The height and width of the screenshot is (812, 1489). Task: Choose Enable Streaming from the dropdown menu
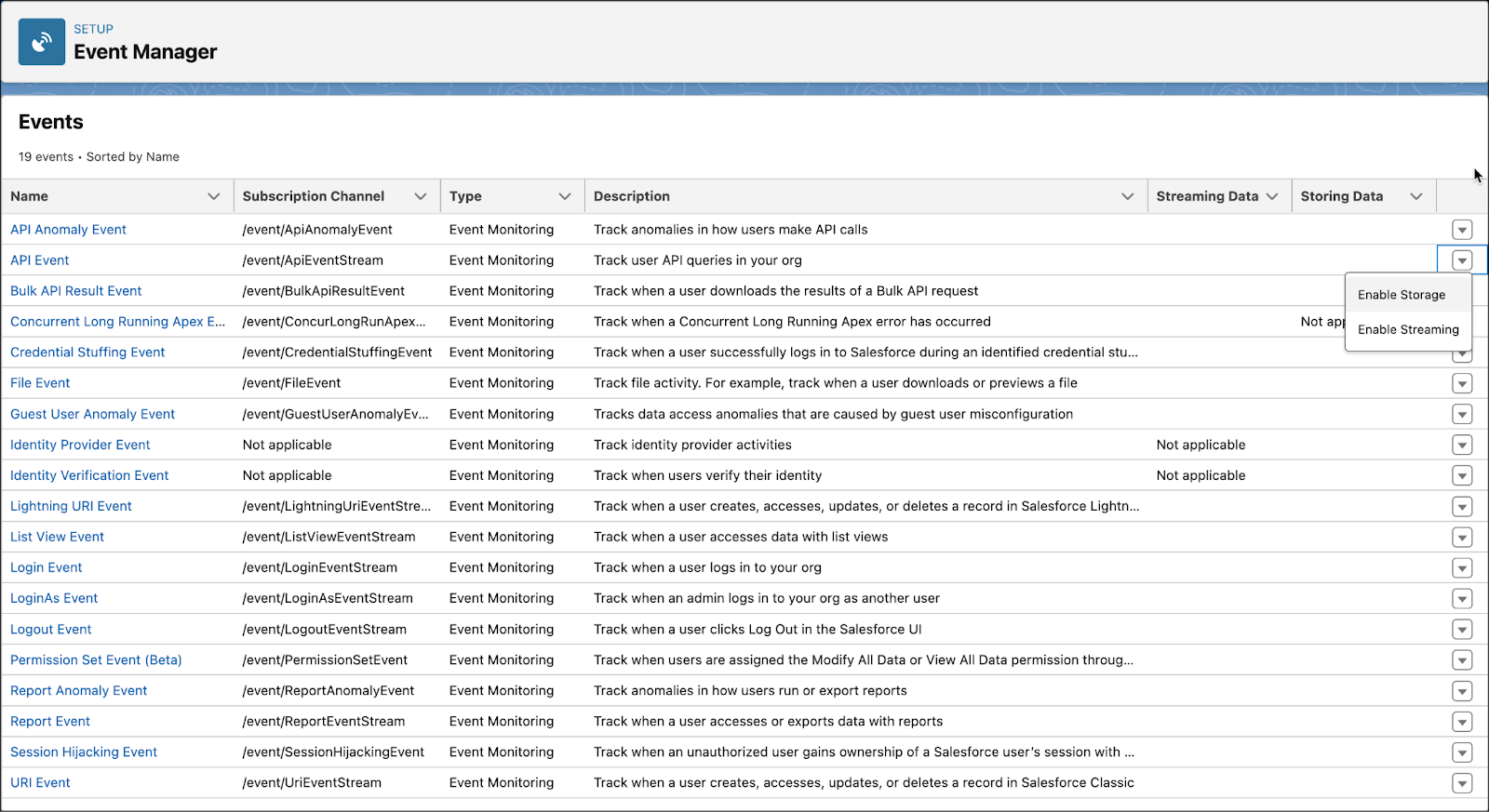point(1408,329)
